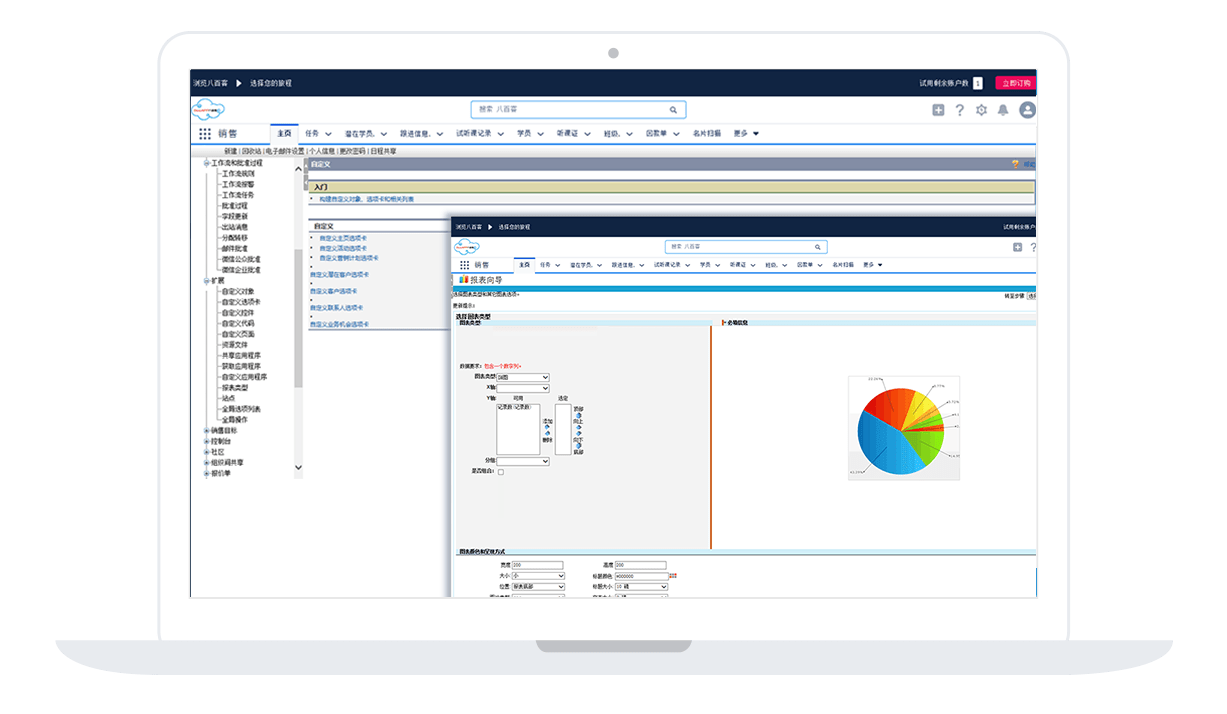Click the title color picker grid icon
This screenshot has height=714, width=1227.
673,576
